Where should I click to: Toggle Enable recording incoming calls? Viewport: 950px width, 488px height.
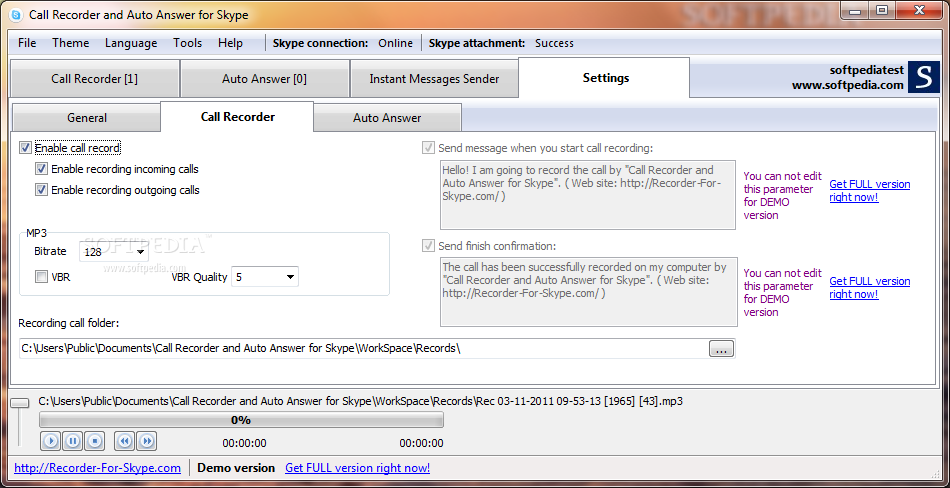pos(41,169)
